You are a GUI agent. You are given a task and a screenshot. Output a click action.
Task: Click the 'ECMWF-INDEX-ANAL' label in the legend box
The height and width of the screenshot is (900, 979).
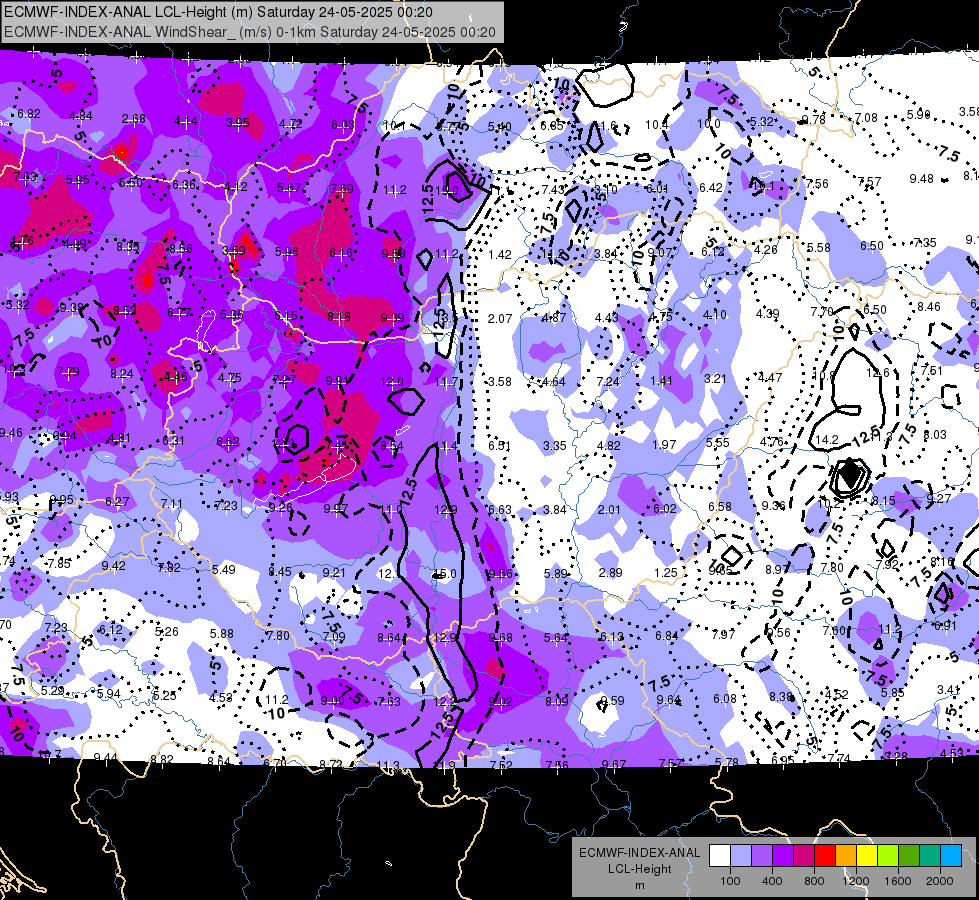640,853
